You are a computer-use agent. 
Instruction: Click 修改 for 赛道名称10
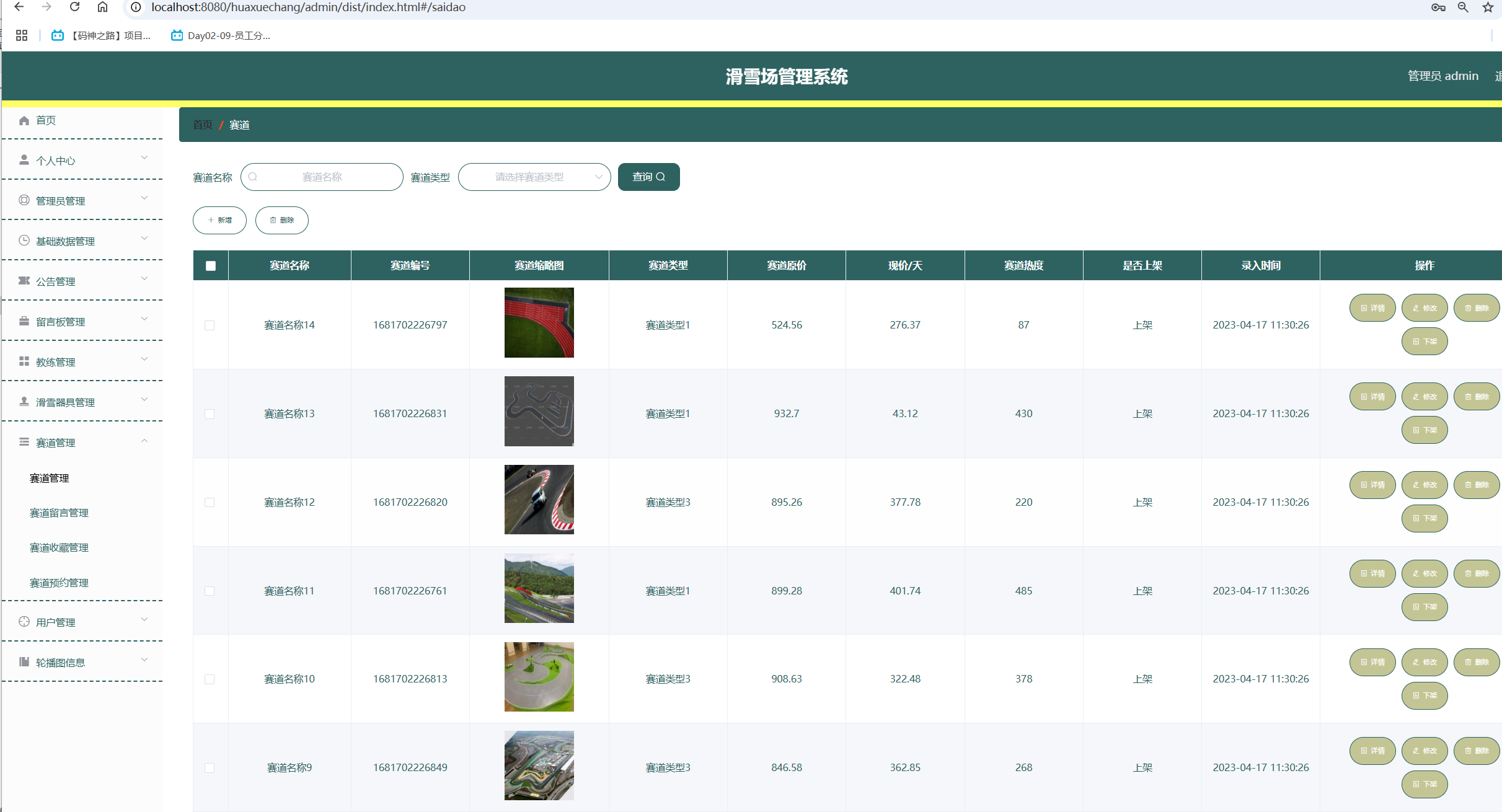coord(1425,663)
